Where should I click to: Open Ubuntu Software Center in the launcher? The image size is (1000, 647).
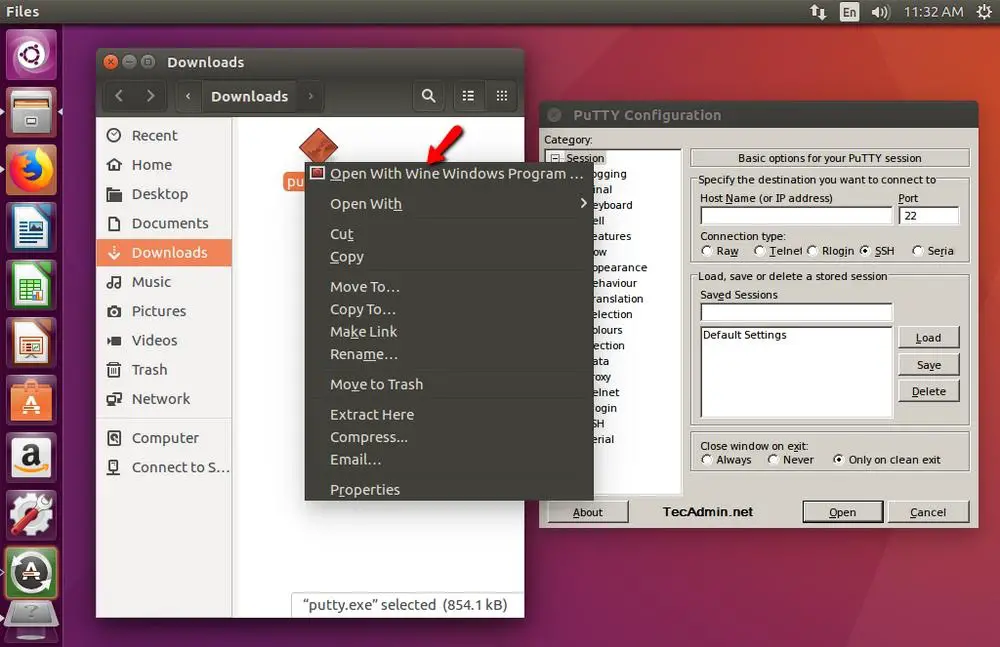tap(33, 401)
